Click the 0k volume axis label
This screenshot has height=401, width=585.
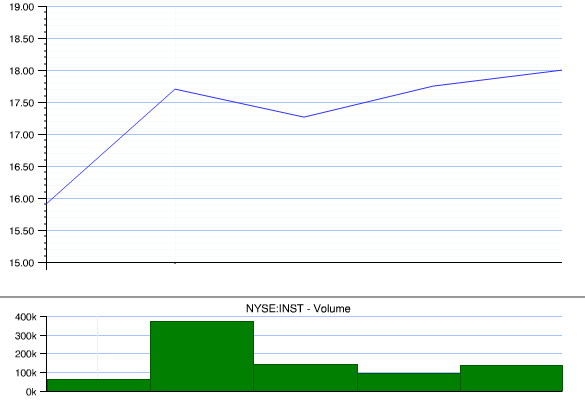[x=31, y=392]
